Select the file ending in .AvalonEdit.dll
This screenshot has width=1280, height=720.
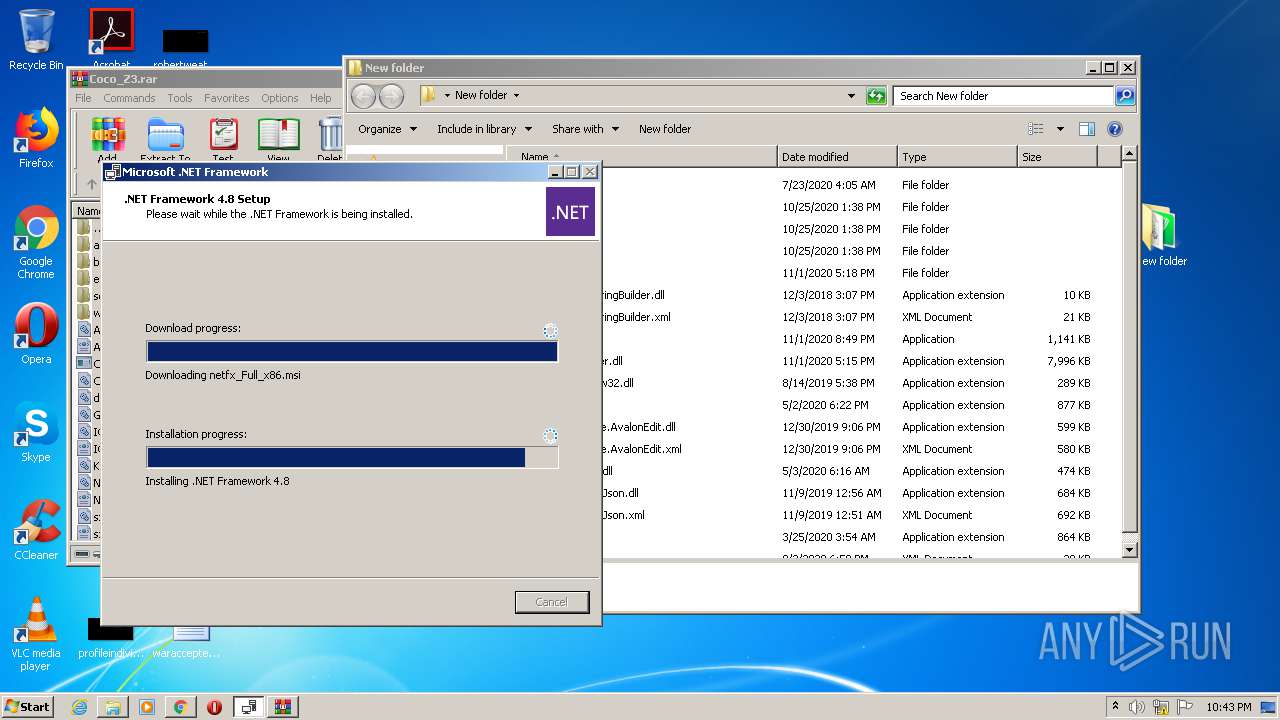tap(860, 427)
